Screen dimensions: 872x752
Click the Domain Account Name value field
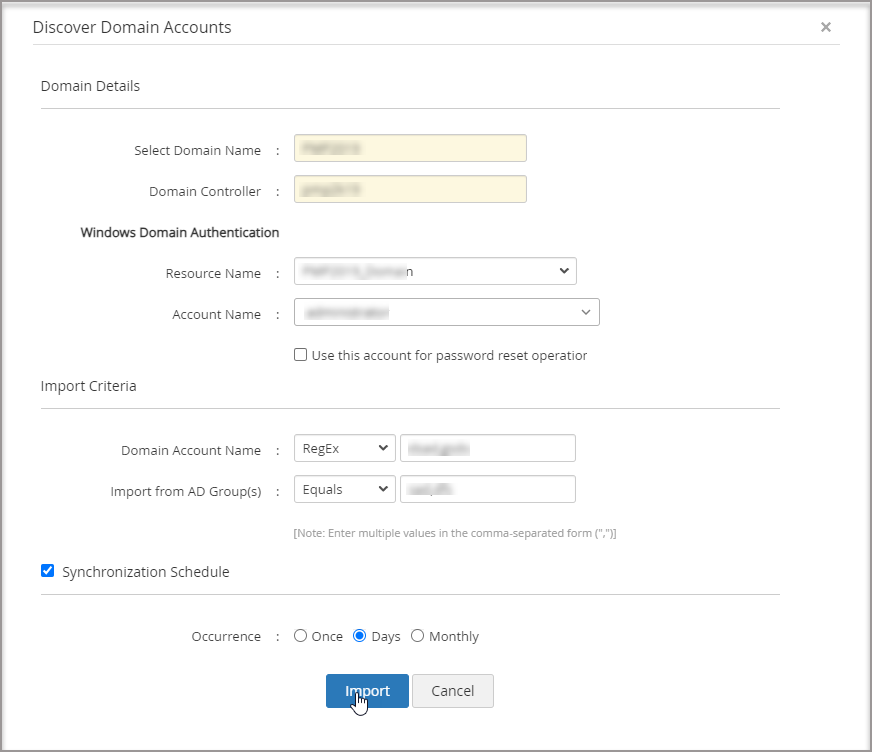487,449
